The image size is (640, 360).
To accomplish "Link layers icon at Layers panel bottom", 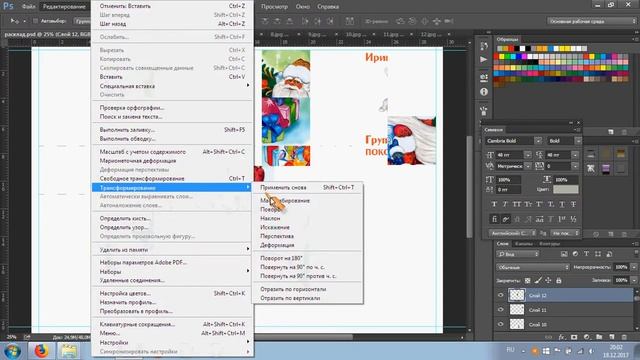I will (x=549, y=337).
